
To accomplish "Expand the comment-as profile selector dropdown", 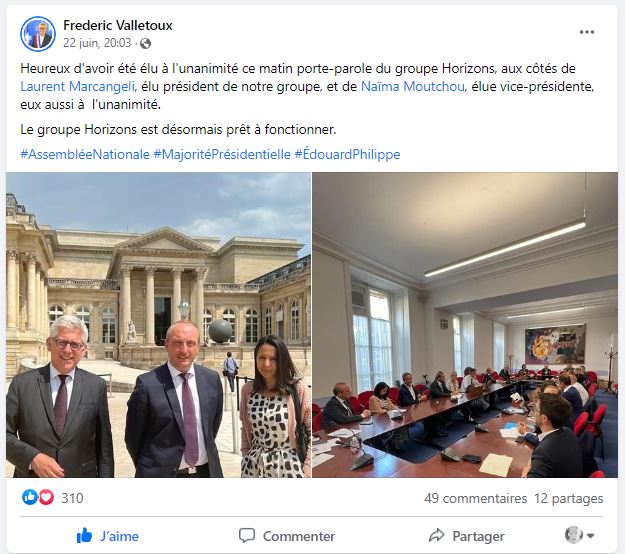I will (580, 535).
